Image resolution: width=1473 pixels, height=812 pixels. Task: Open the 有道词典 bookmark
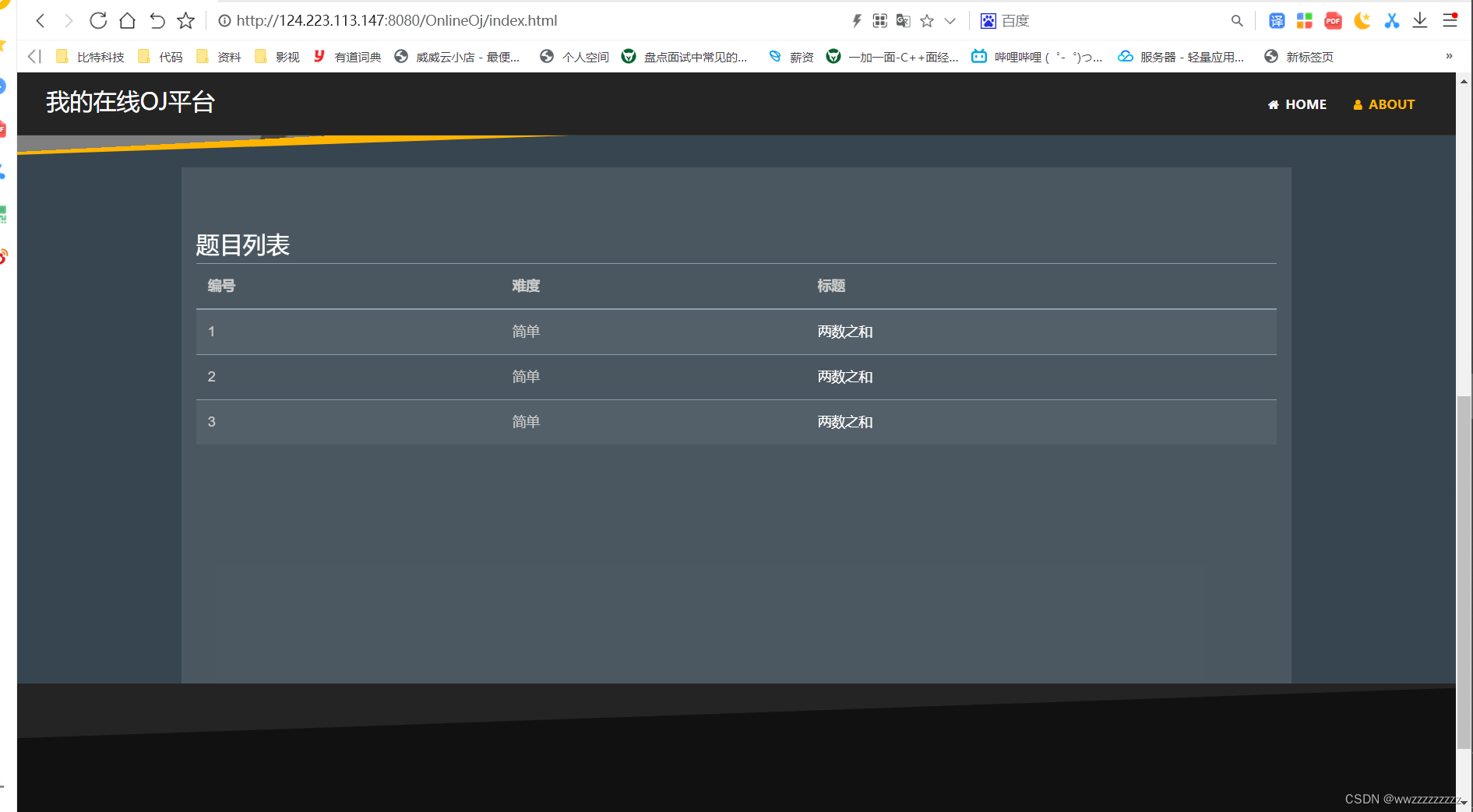(347, 57)
